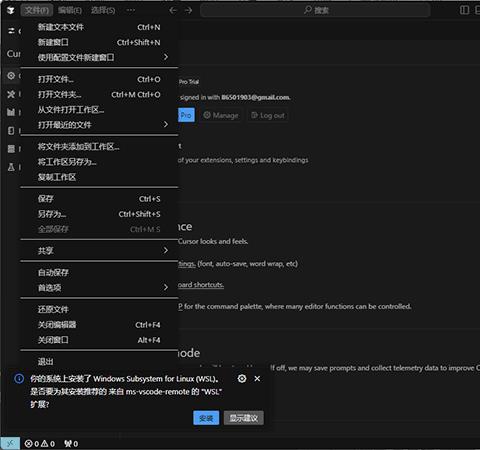Click the sliders icon atop settings sidebar
The height and width of the screenshot is (450, 480).
click(11, 31)
